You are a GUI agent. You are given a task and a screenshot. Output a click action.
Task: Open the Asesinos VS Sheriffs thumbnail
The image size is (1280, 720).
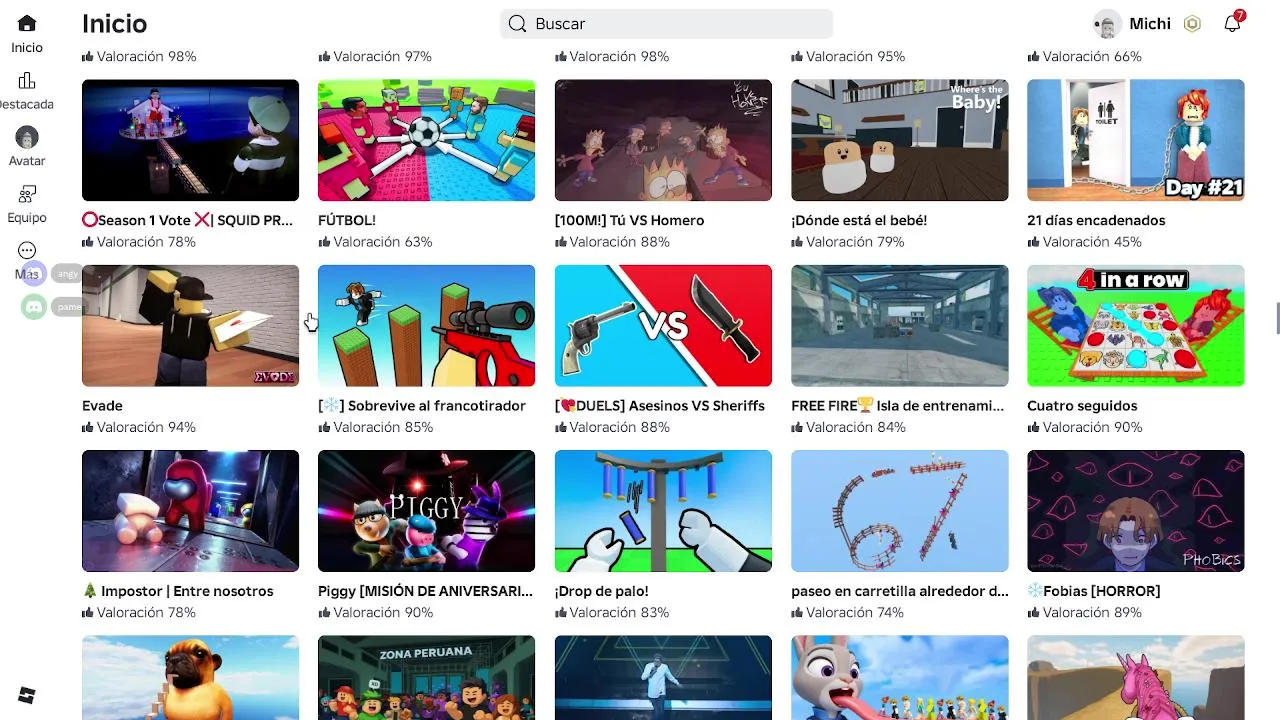pyautogui.click(x=663, y=325)
